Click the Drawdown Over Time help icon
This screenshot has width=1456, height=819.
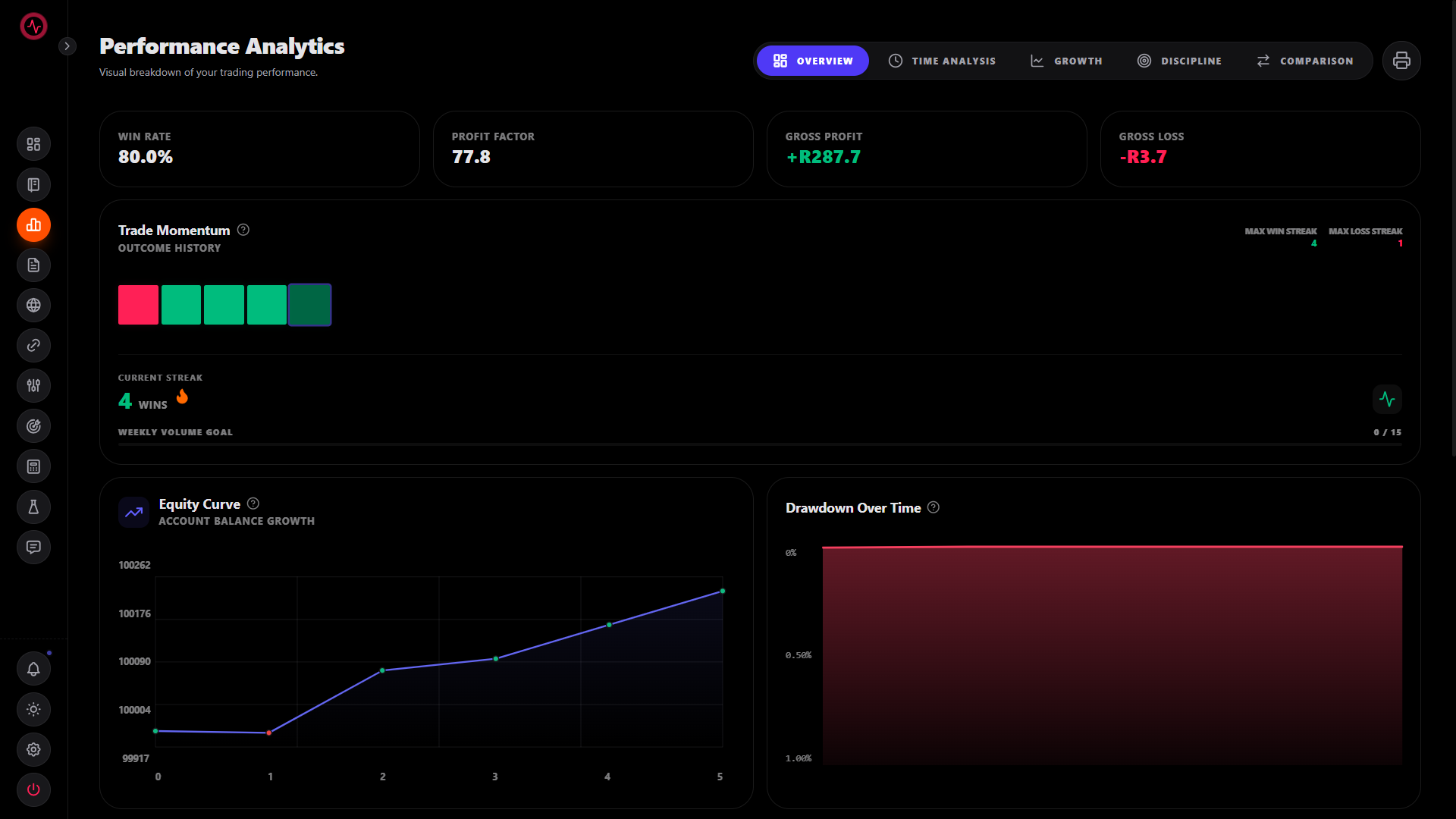click(934, 507)
